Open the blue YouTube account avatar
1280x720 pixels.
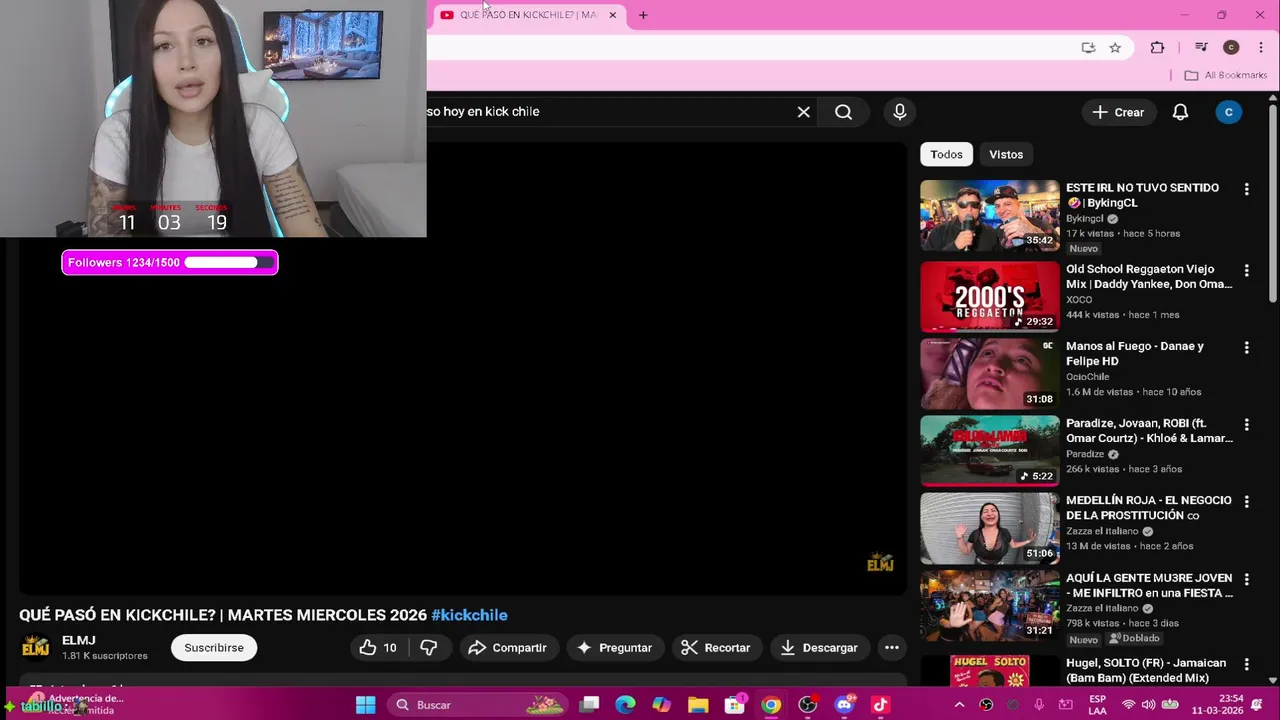point(1228,112)
